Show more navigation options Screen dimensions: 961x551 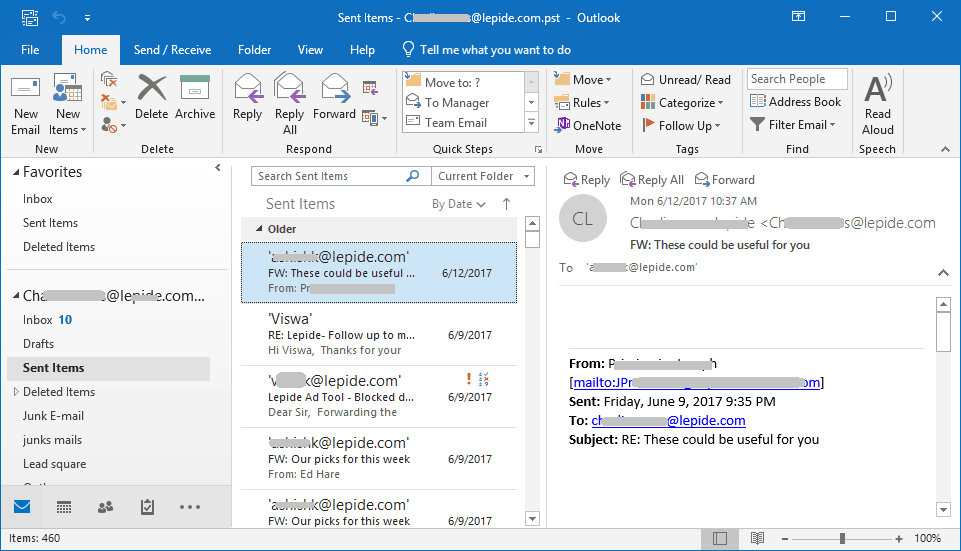[x=190, y=507]
